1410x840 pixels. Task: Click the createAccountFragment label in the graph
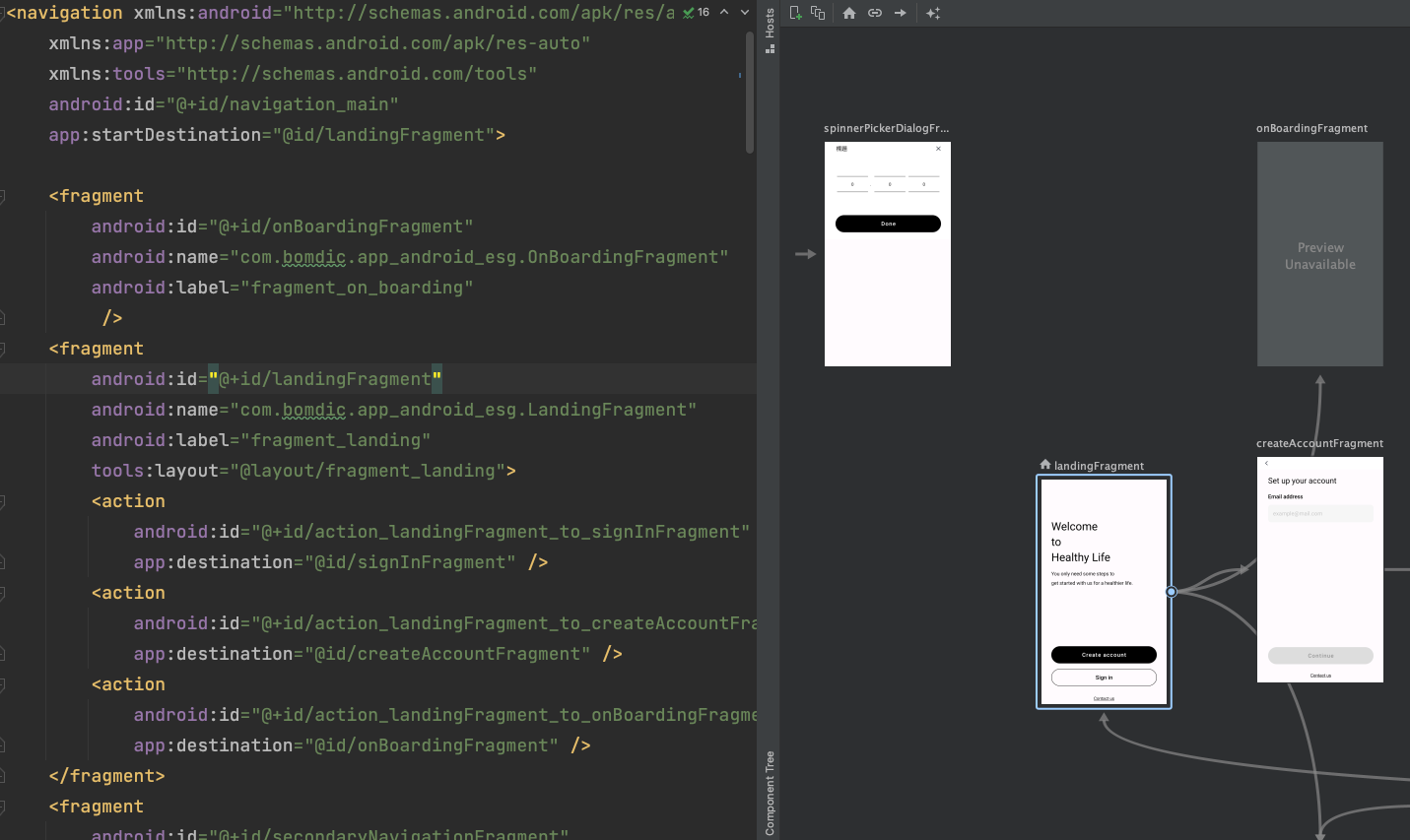pos(1319,443)
